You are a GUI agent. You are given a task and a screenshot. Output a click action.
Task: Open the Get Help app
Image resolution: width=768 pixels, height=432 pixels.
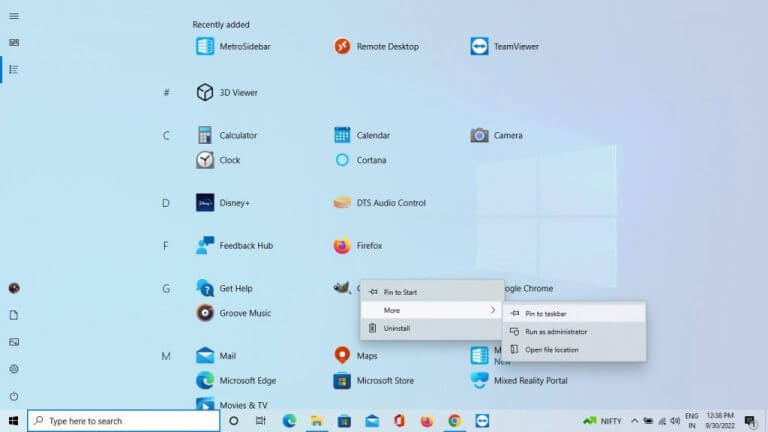point(224,288)
